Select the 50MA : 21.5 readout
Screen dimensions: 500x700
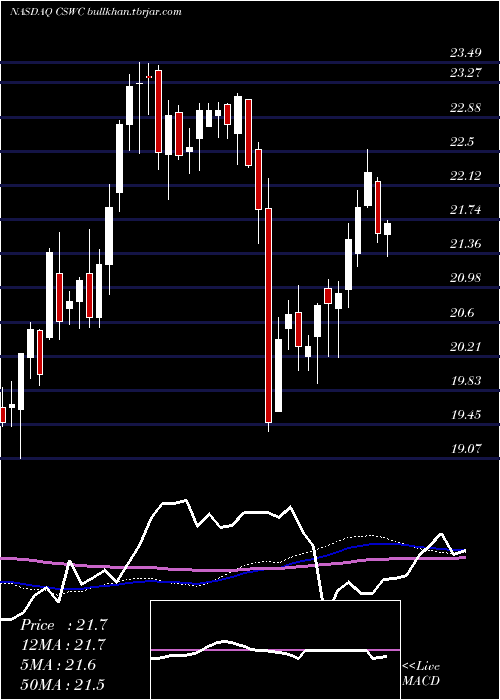pyautogui.click(x=64, y=684)
